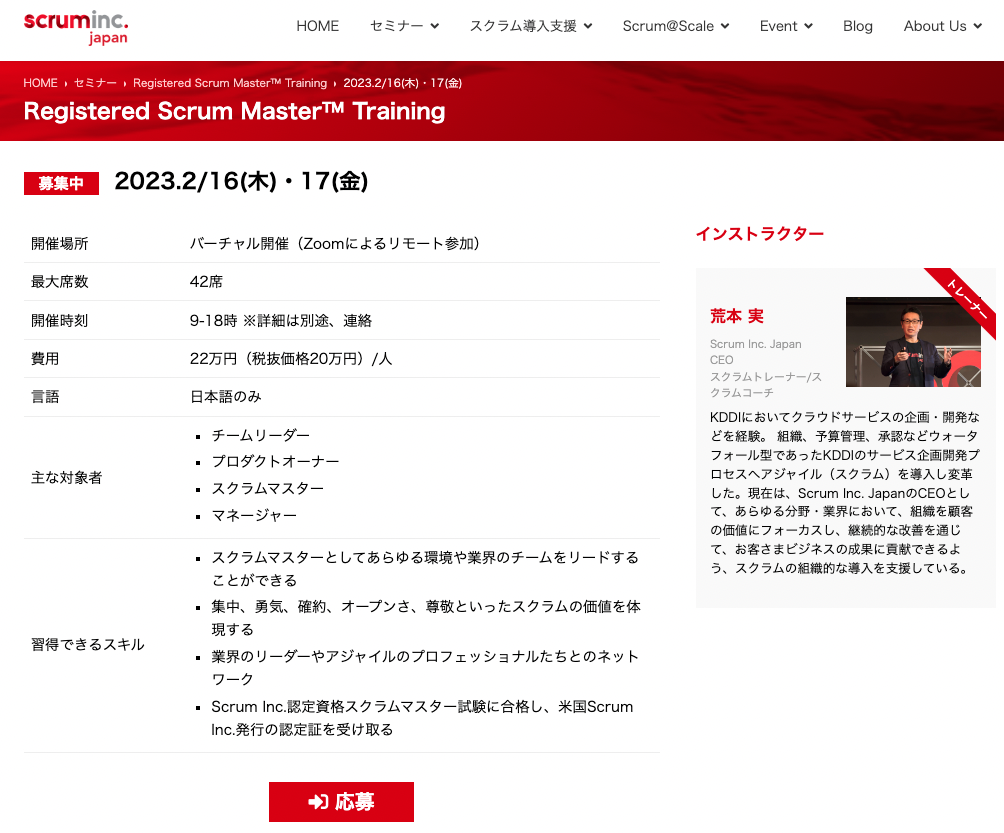Select the skill starting スクラムマスターとしてあらゆる環境
The height and width of the screenshot is (833, 1004).
click(425, 569)
